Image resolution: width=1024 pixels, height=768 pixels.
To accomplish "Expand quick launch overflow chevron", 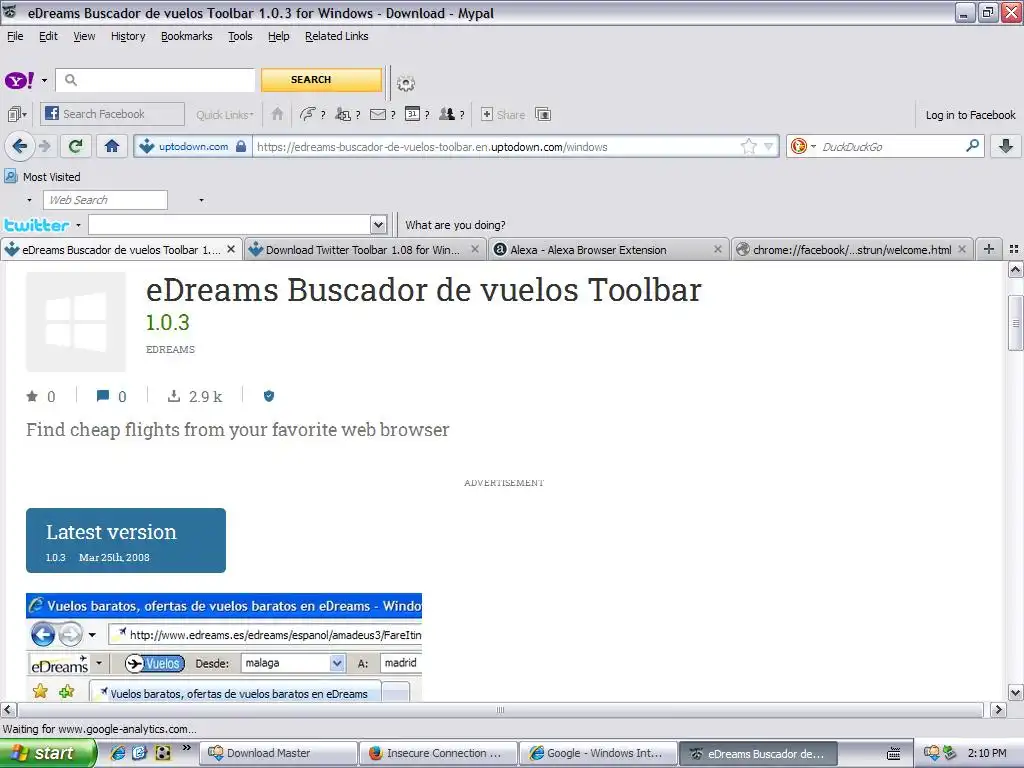I will (186, 748).
